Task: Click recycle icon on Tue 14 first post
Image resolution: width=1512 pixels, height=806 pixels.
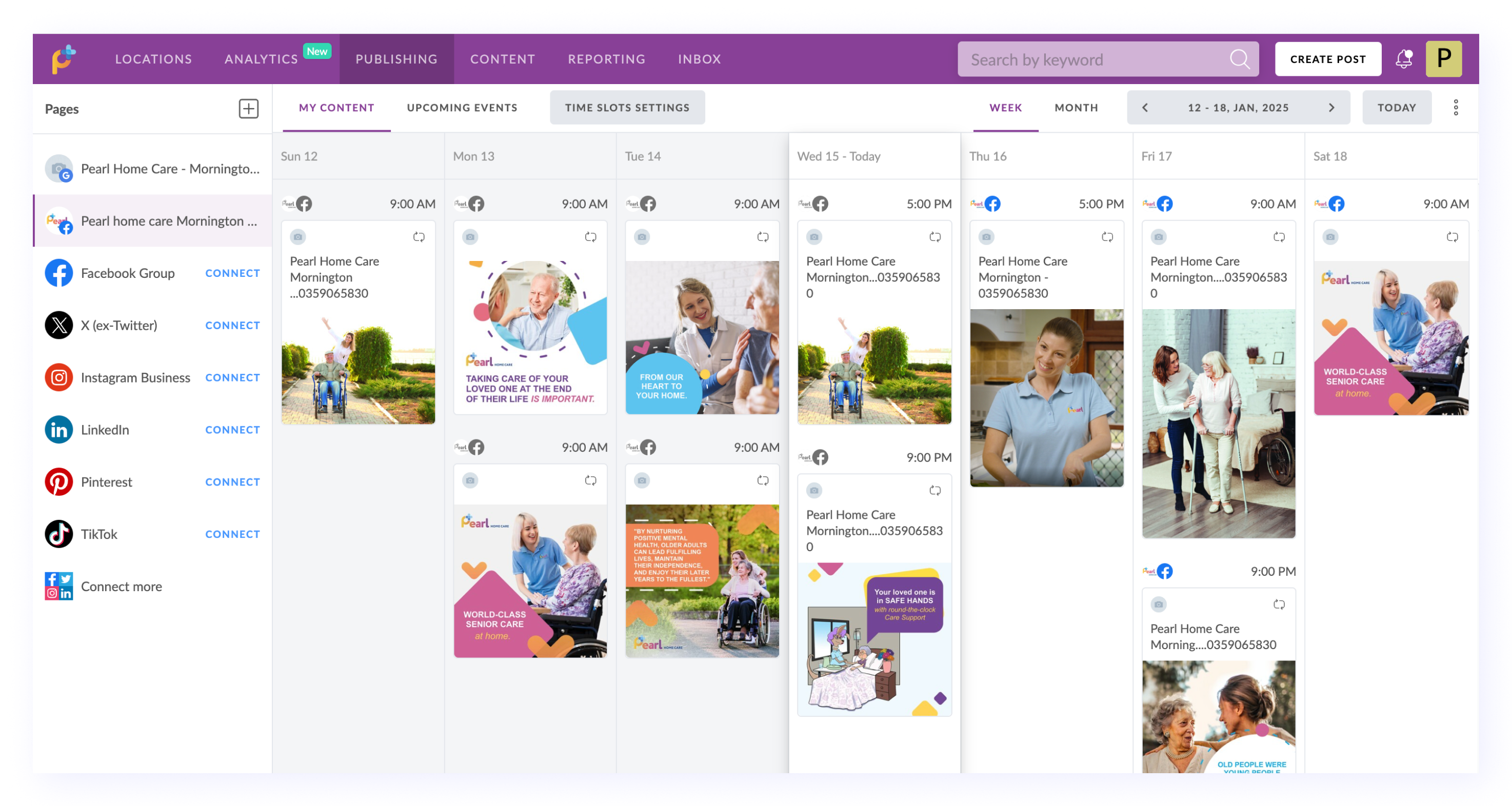Action: click(763, 237)
